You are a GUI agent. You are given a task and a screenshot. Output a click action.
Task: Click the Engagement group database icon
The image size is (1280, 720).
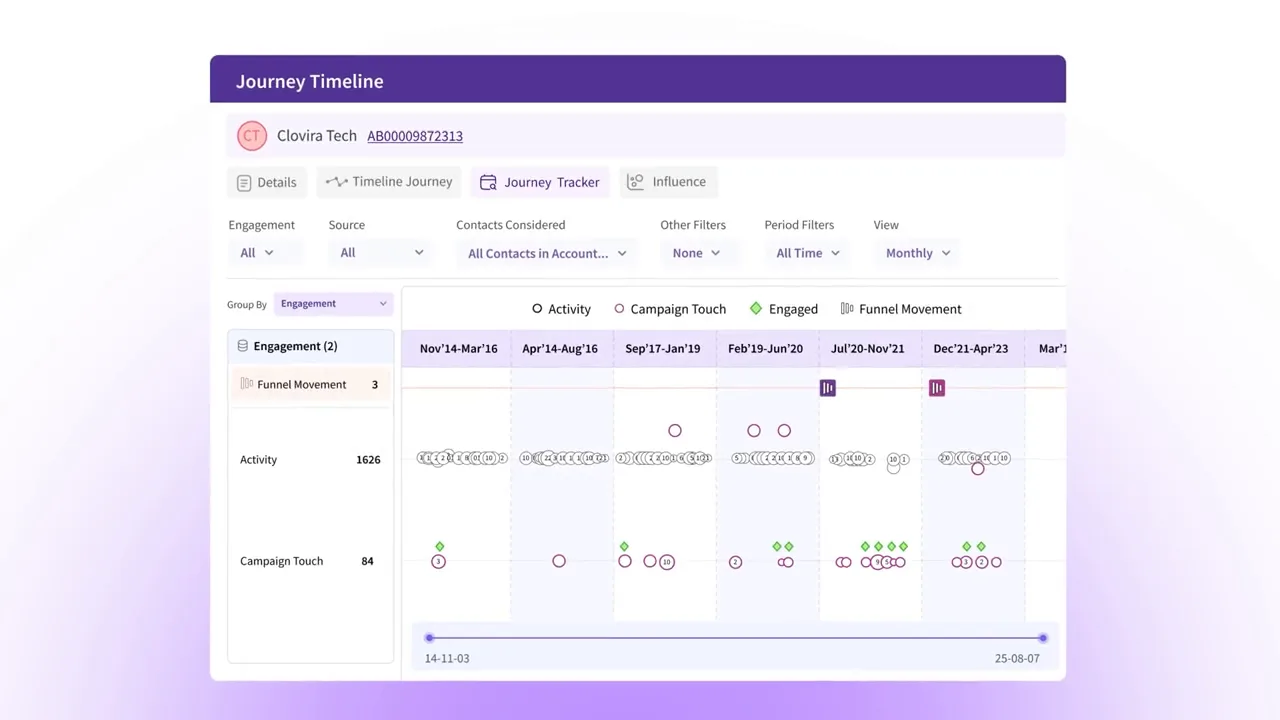[243, 346]
